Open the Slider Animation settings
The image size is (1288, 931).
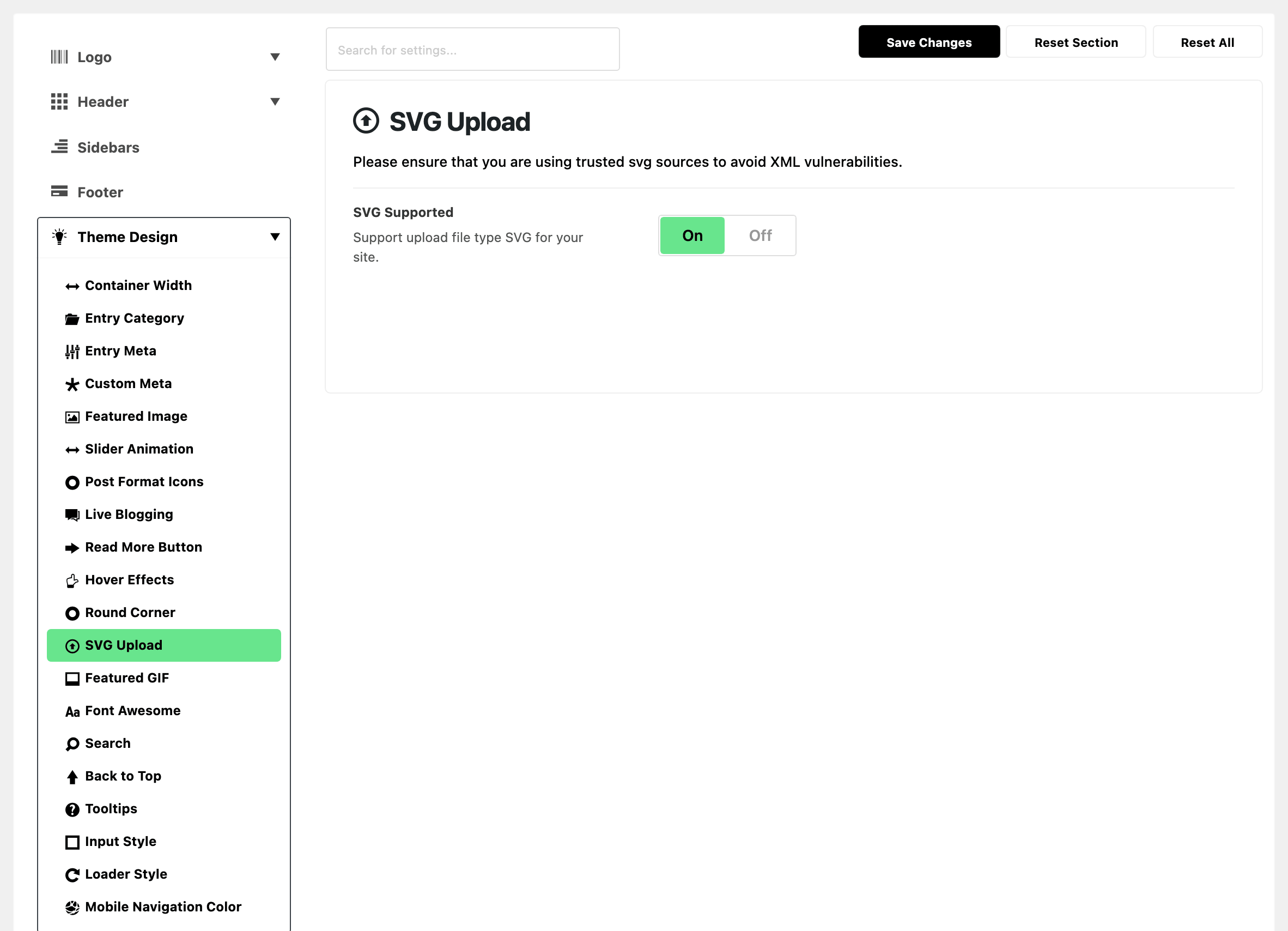tap(163, 449)
